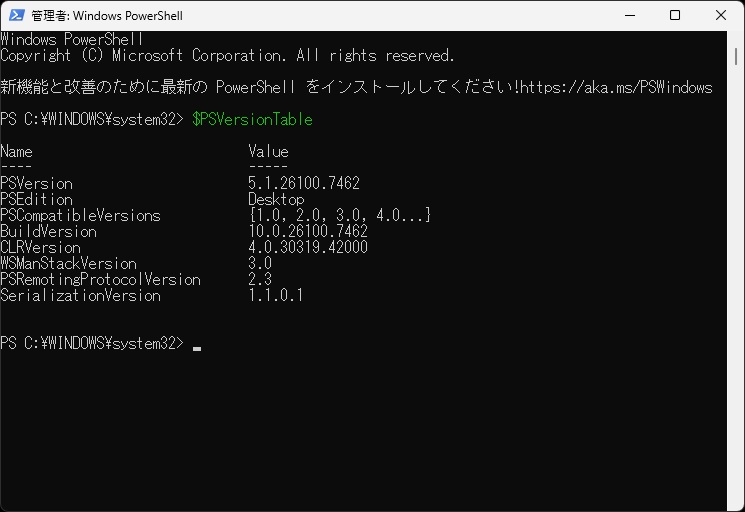Click the SerializationVersion value 1.1.0.1
The height and width of the screenshot is (512, 745).
click(276, 296)
